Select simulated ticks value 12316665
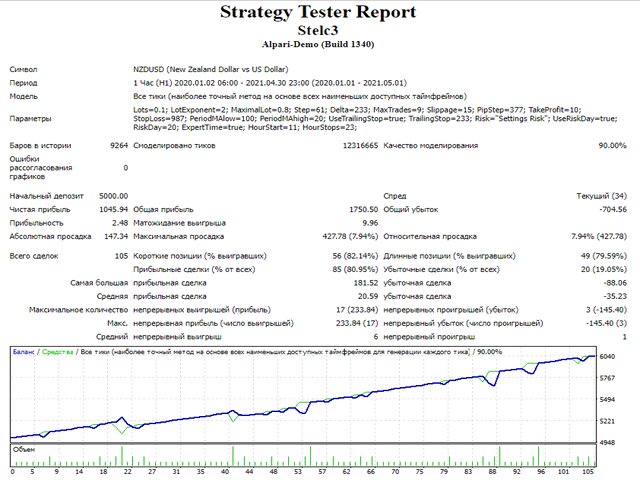Screen dimensions: 640x480 pos(360,145)
